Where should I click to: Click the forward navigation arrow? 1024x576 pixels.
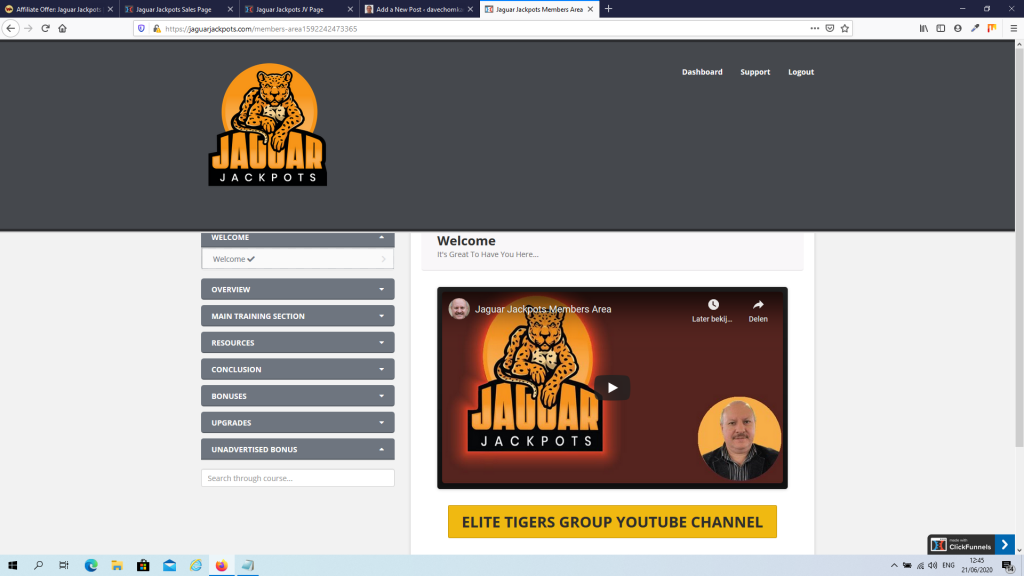tap(28, 29)
